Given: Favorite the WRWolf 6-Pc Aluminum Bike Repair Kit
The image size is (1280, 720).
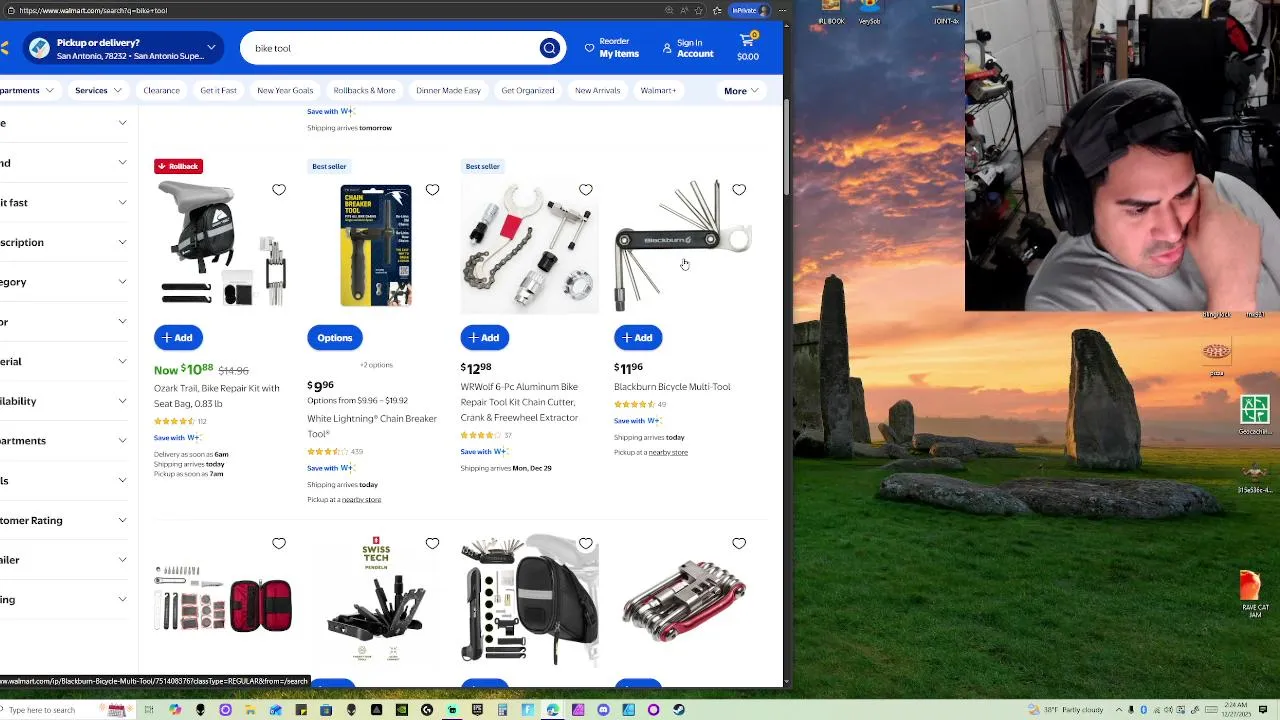Looking at the screenshot, I should tap(586, 189).
